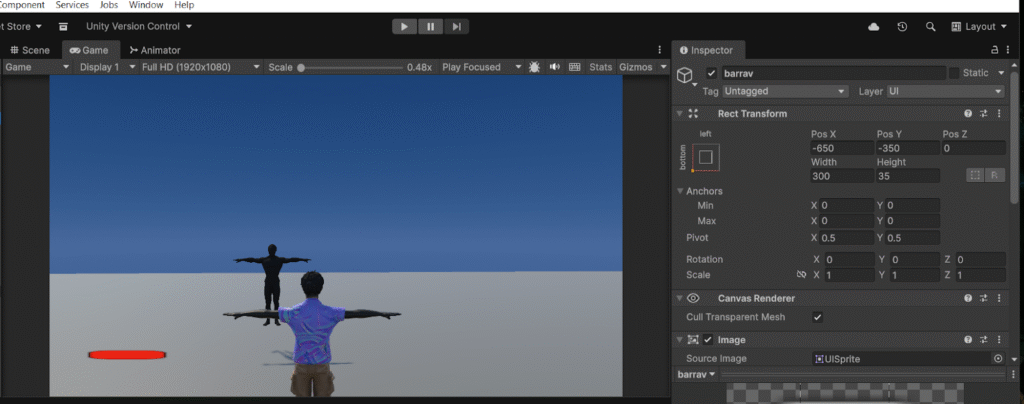
Task: Open the undo history icon
Action: coord(902,26)
